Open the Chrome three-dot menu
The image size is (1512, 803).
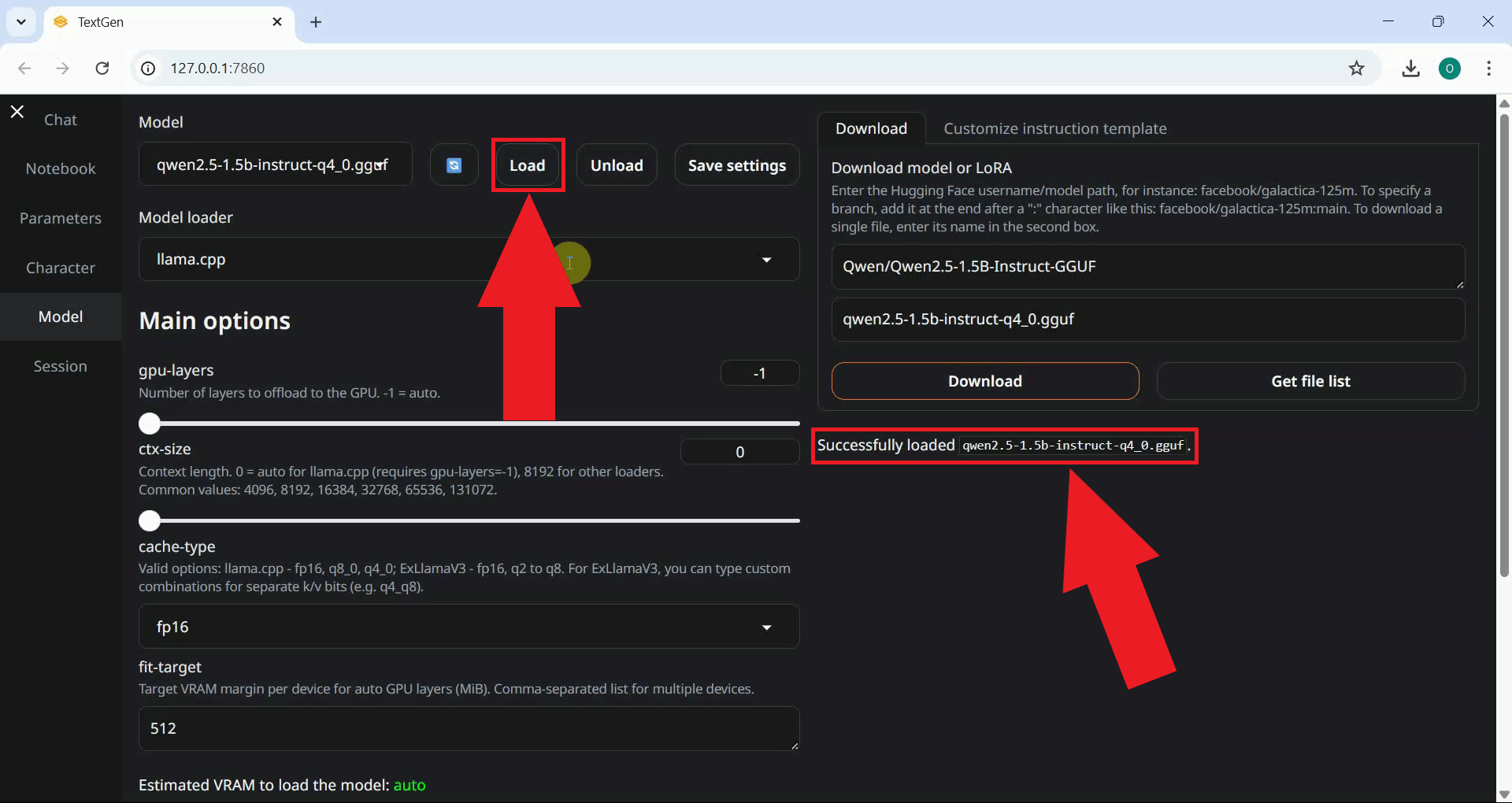[1488, 68]
